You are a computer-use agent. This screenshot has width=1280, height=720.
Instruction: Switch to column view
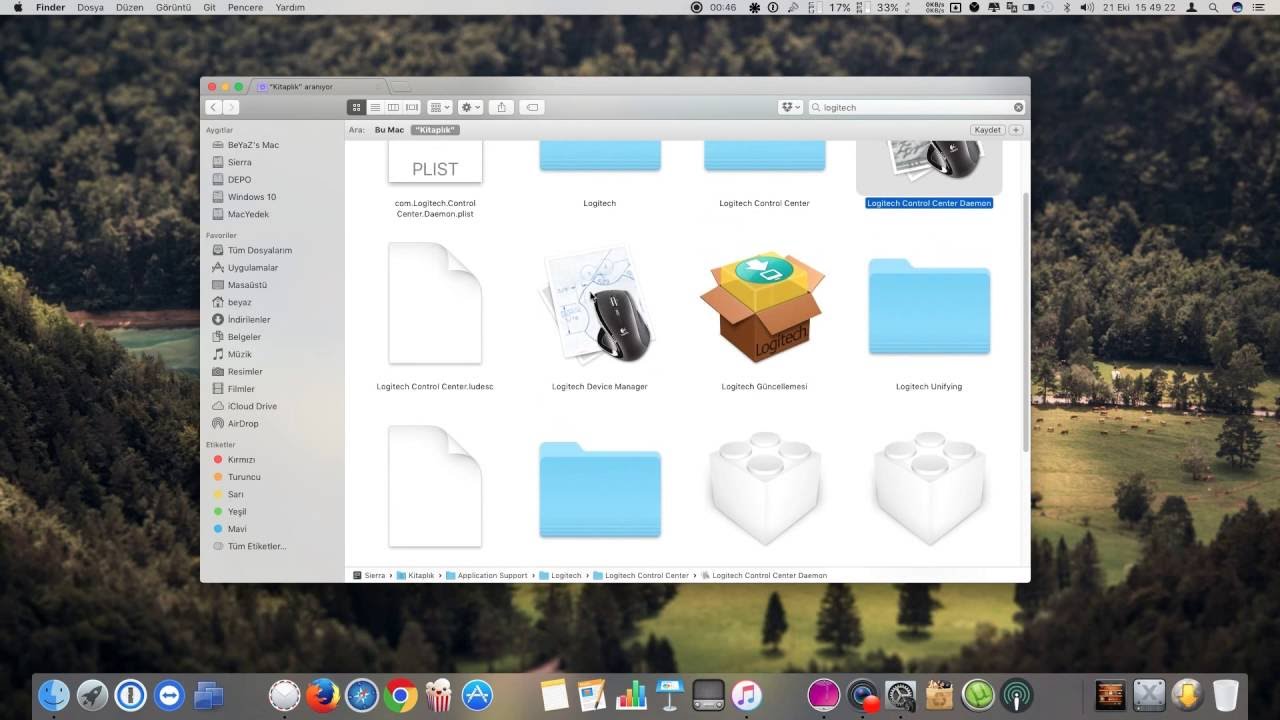tap(393, 107)
